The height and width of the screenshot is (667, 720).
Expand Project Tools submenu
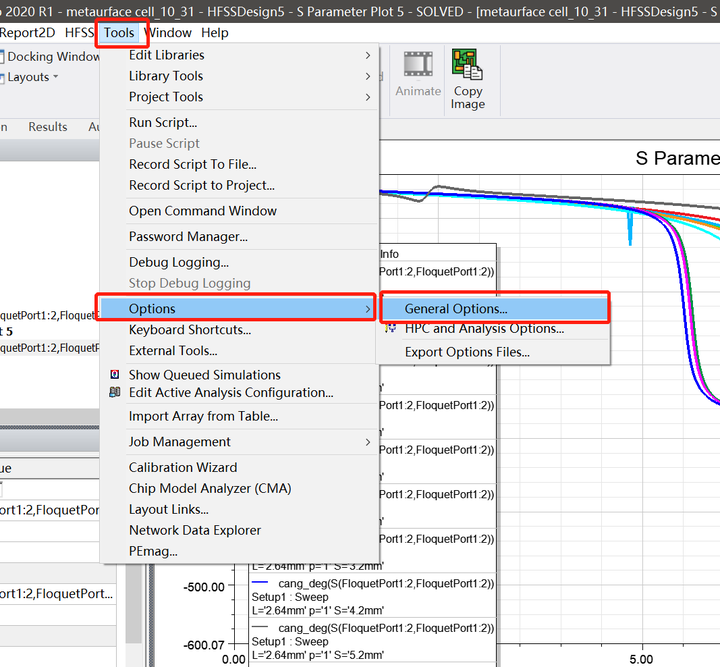[x=239, y=97]
